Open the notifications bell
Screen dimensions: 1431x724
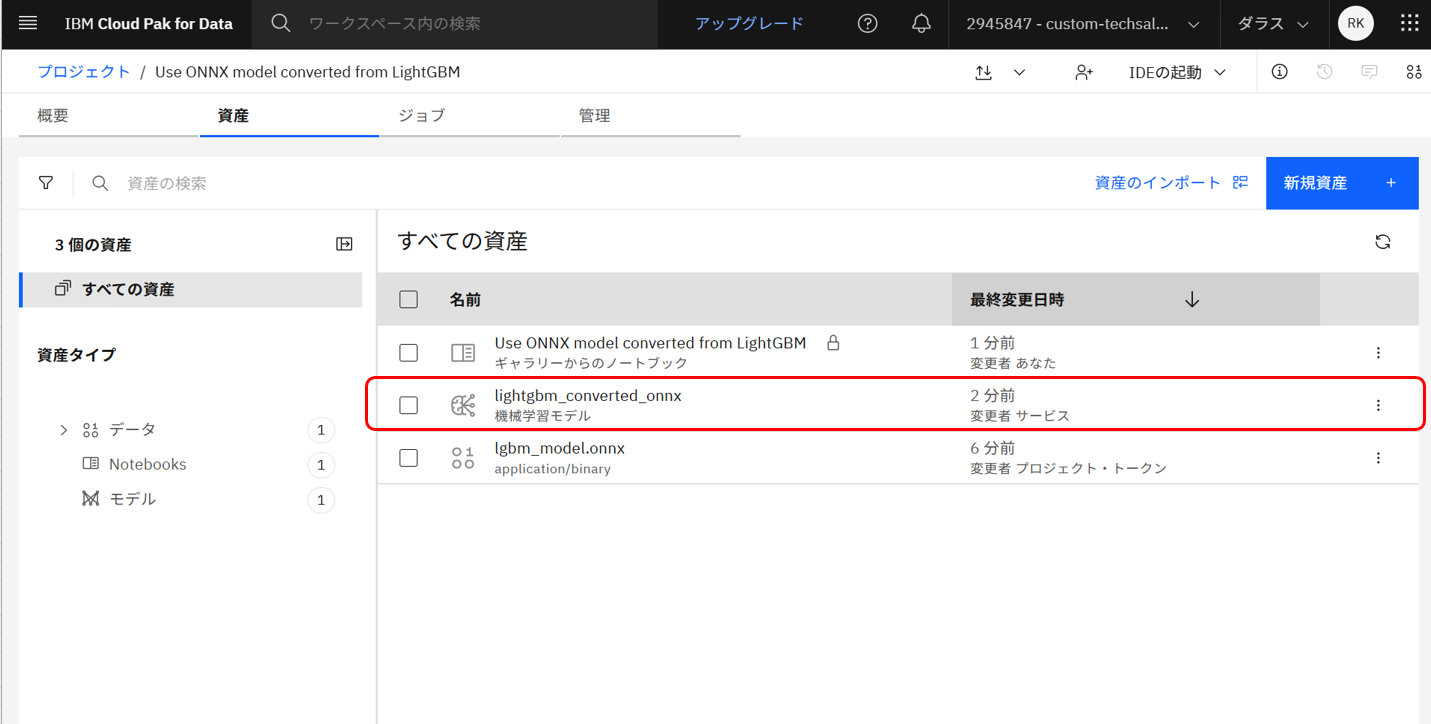[920, 22]
